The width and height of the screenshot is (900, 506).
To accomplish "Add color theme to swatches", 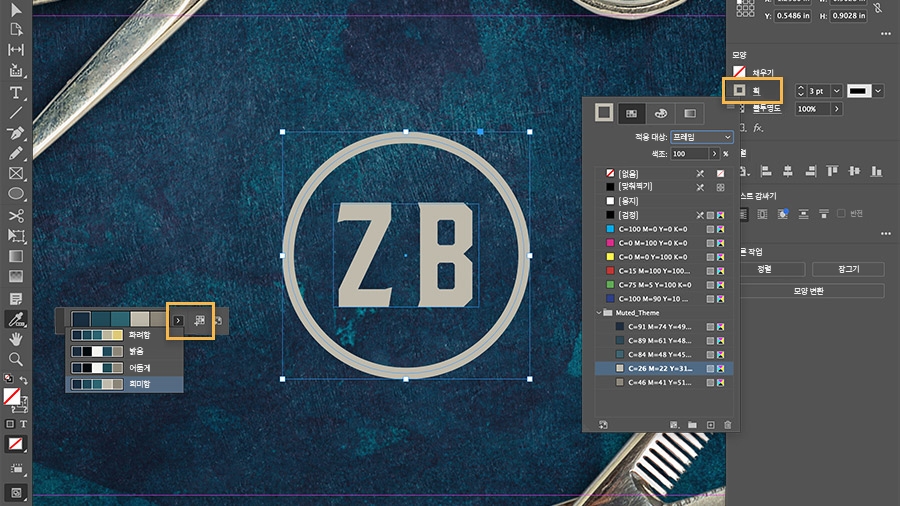I will [x=200, y=320].
